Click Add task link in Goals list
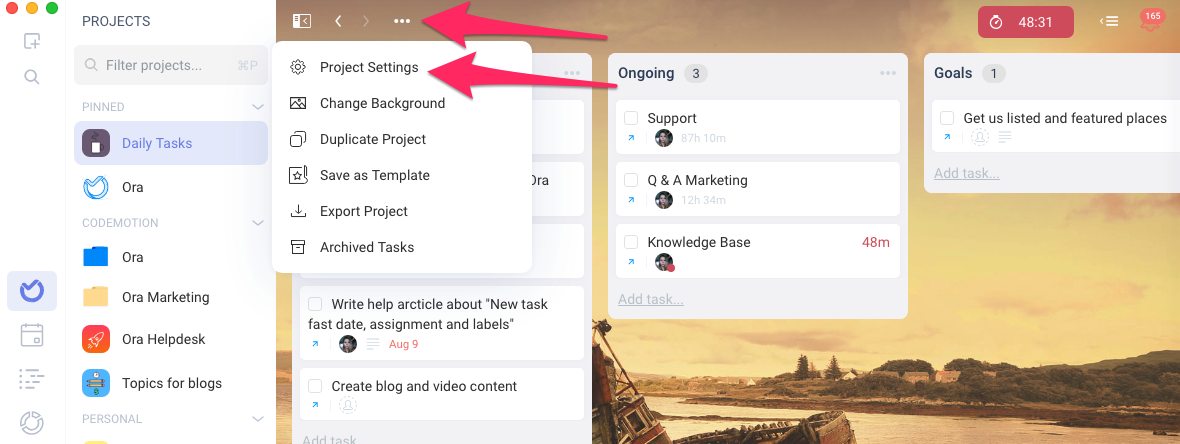1180x444 pixels. pos(967,173)
